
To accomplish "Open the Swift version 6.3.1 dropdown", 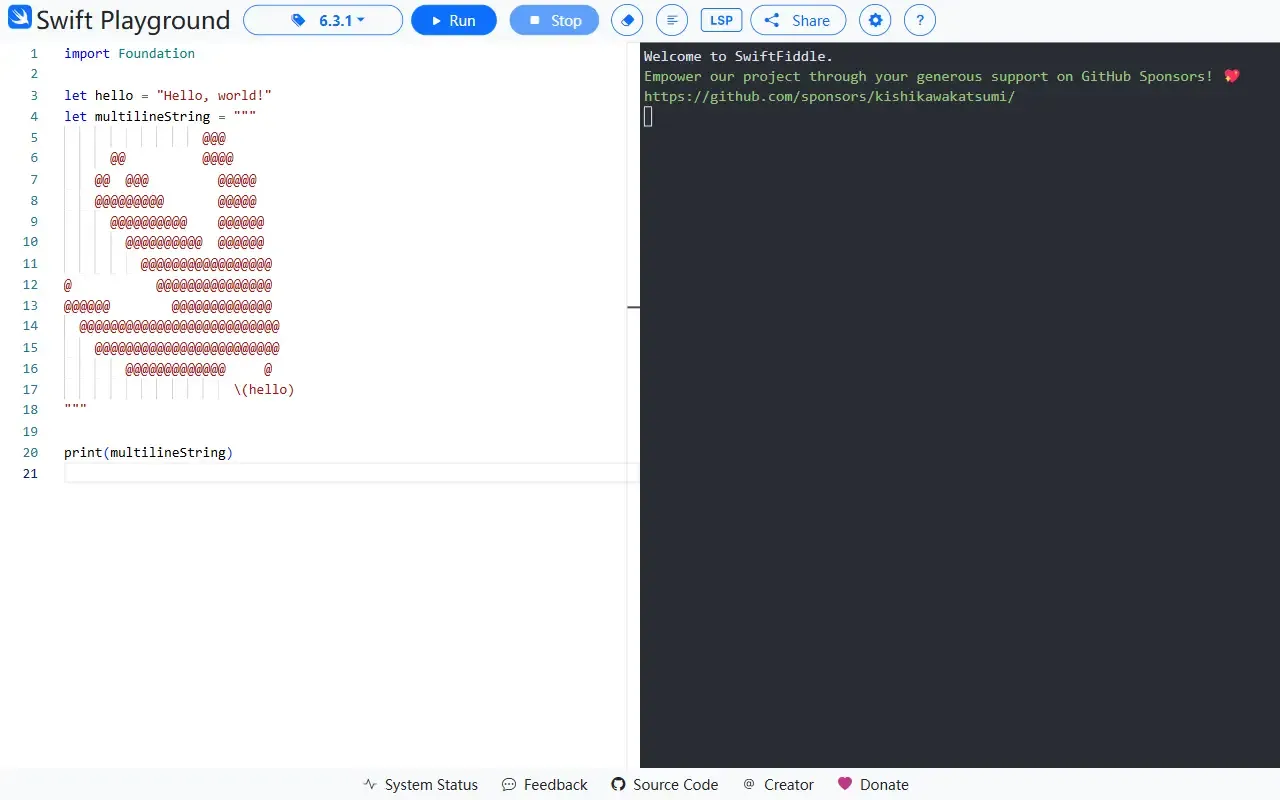I will [x=323, y=20].
